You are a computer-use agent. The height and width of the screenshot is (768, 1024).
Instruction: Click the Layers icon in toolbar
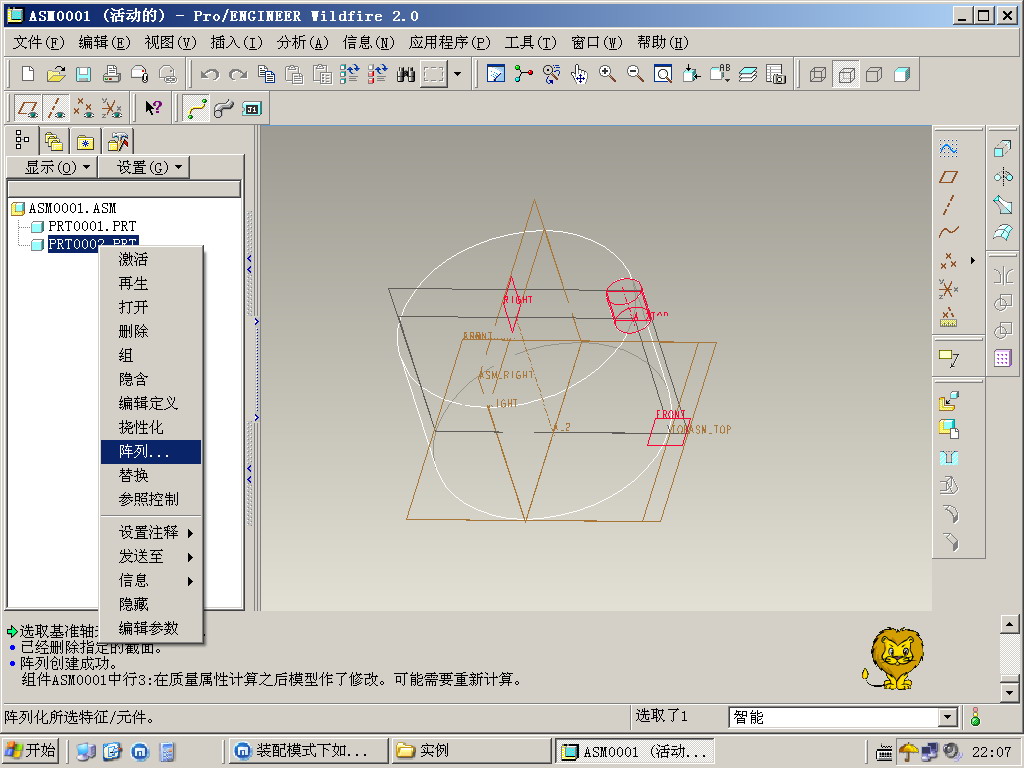pos(748,74)
